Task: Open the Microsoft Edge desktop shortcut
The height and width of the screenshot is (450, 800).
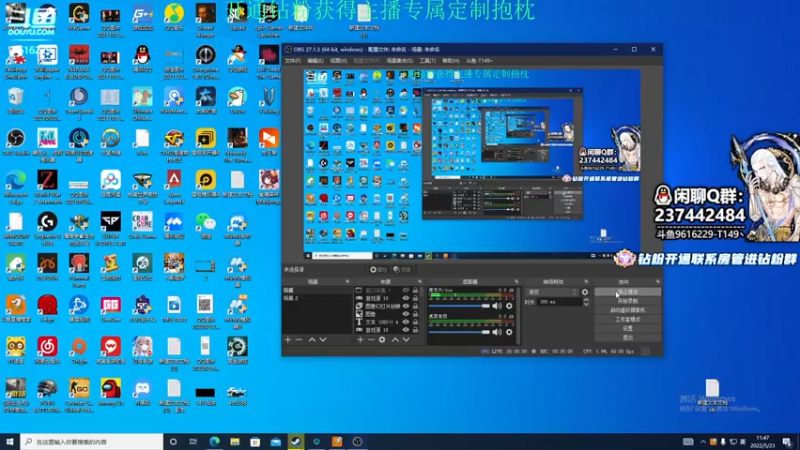Action: pos(16,186)
